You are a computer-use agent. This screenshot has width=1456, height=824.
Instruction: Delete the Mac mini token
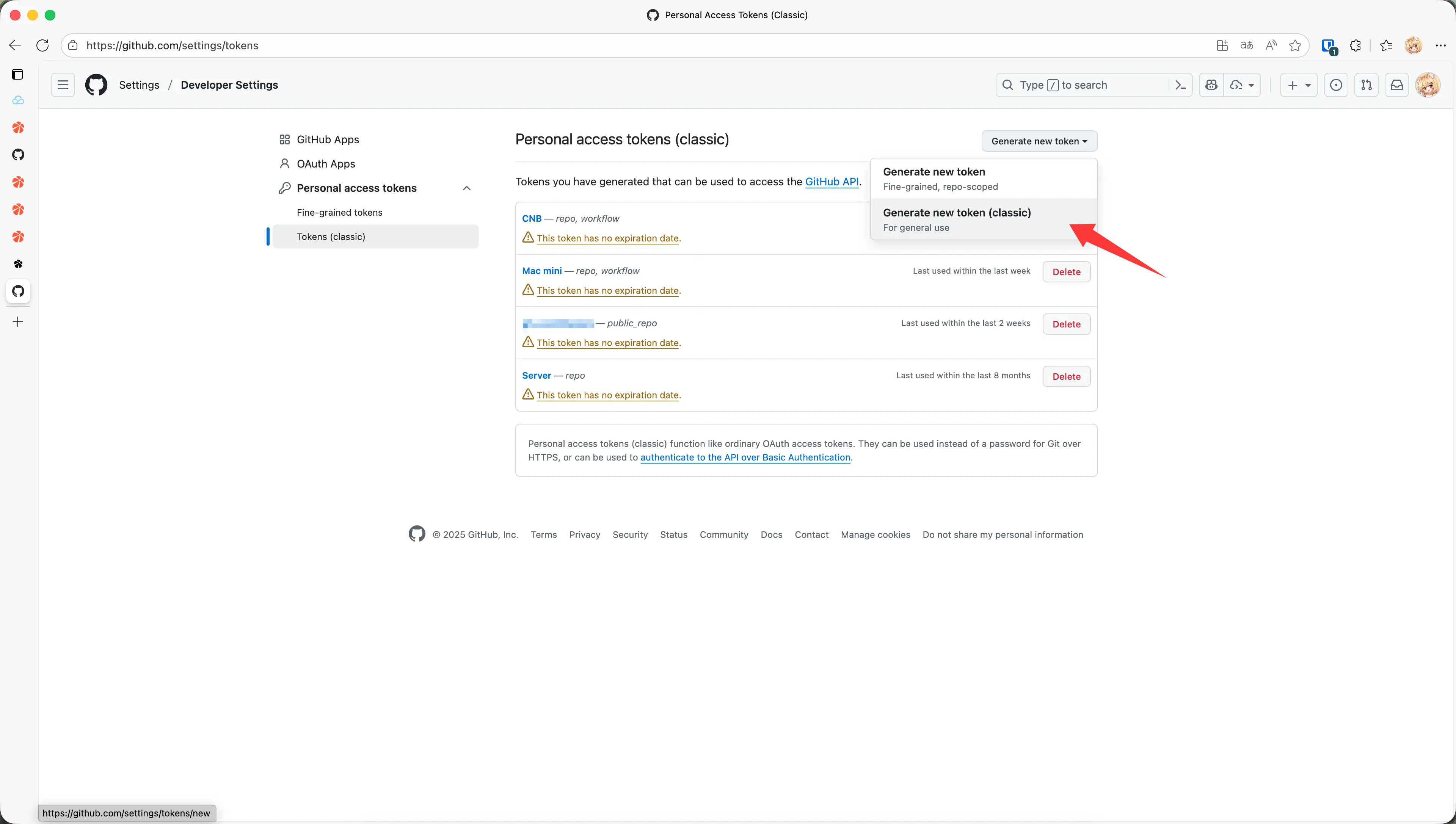1067,272
